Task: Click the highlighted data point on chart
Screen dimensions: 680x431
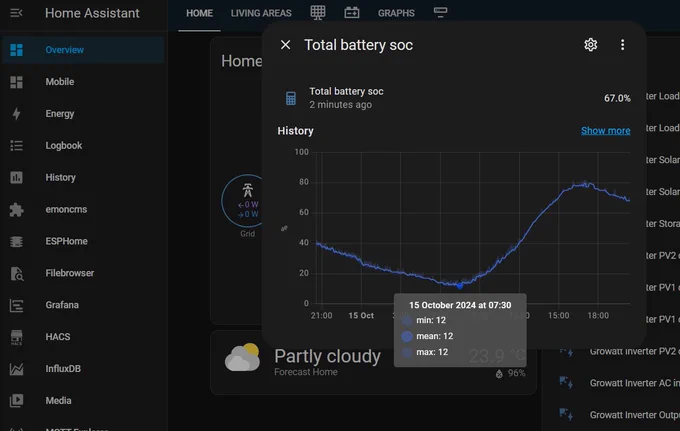Action: tap(460, 285)
